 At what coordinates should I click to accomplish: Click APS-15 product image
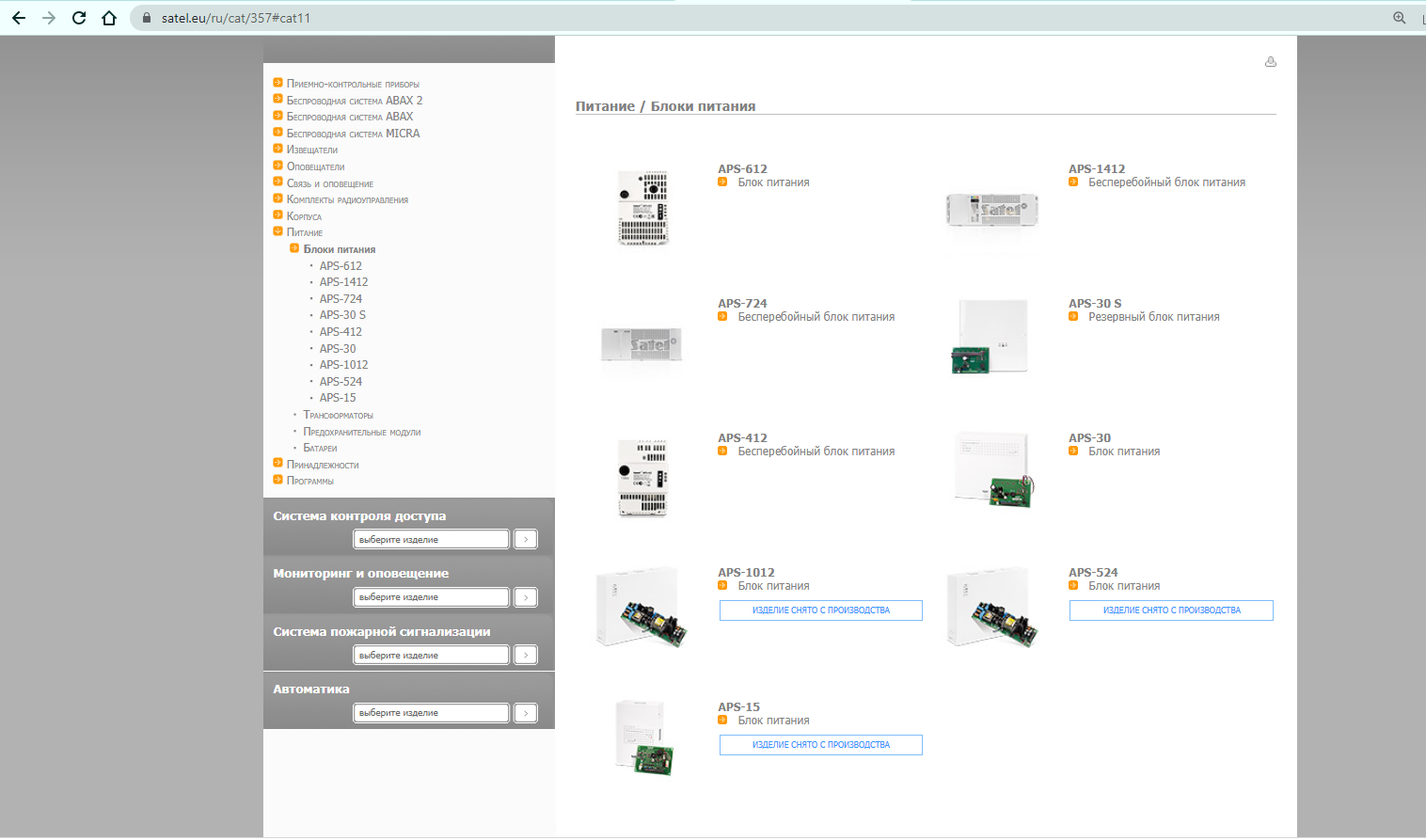pos(646,738)
